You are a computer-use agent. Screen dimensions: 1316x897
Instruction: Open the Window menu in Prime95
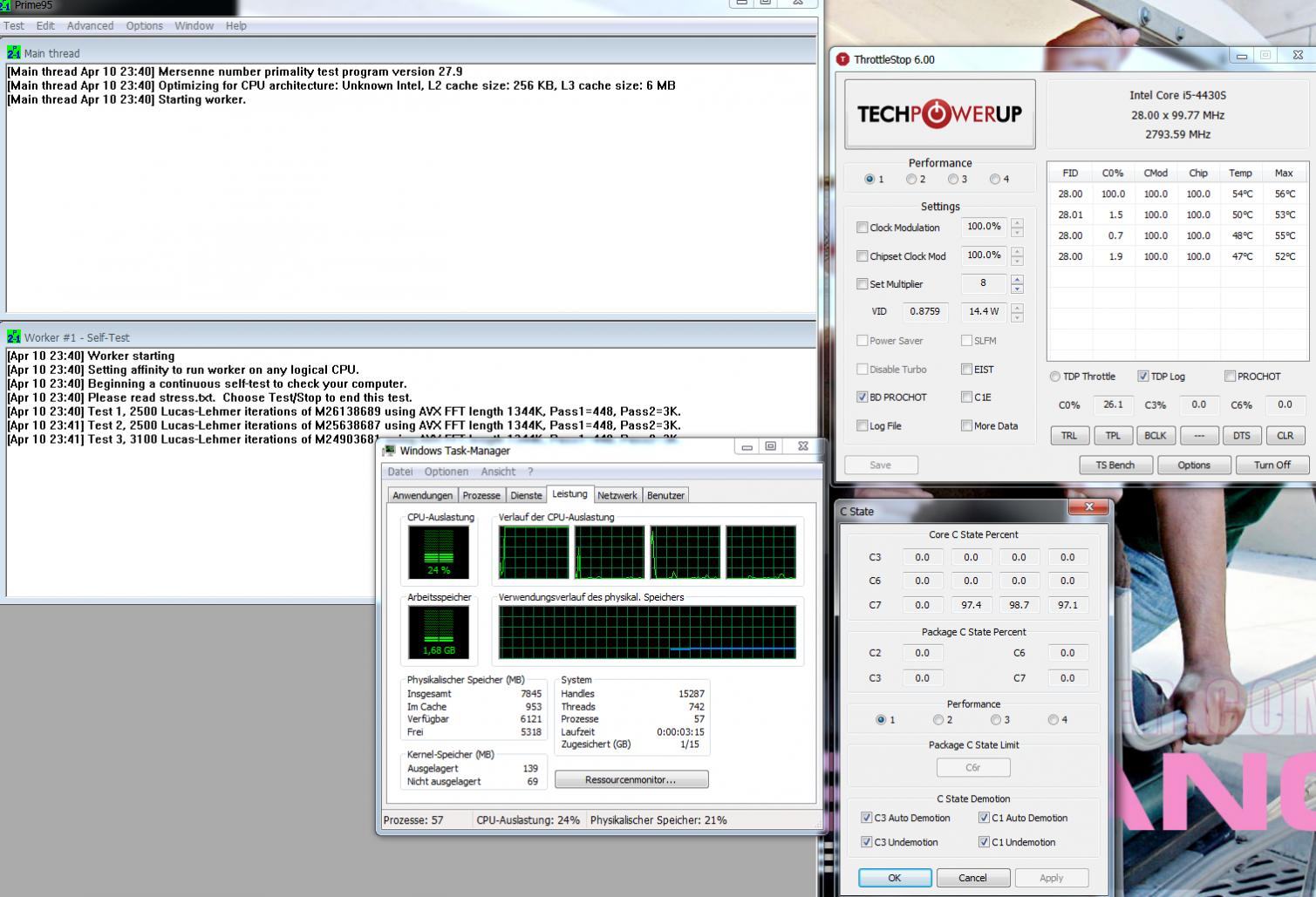194,26
